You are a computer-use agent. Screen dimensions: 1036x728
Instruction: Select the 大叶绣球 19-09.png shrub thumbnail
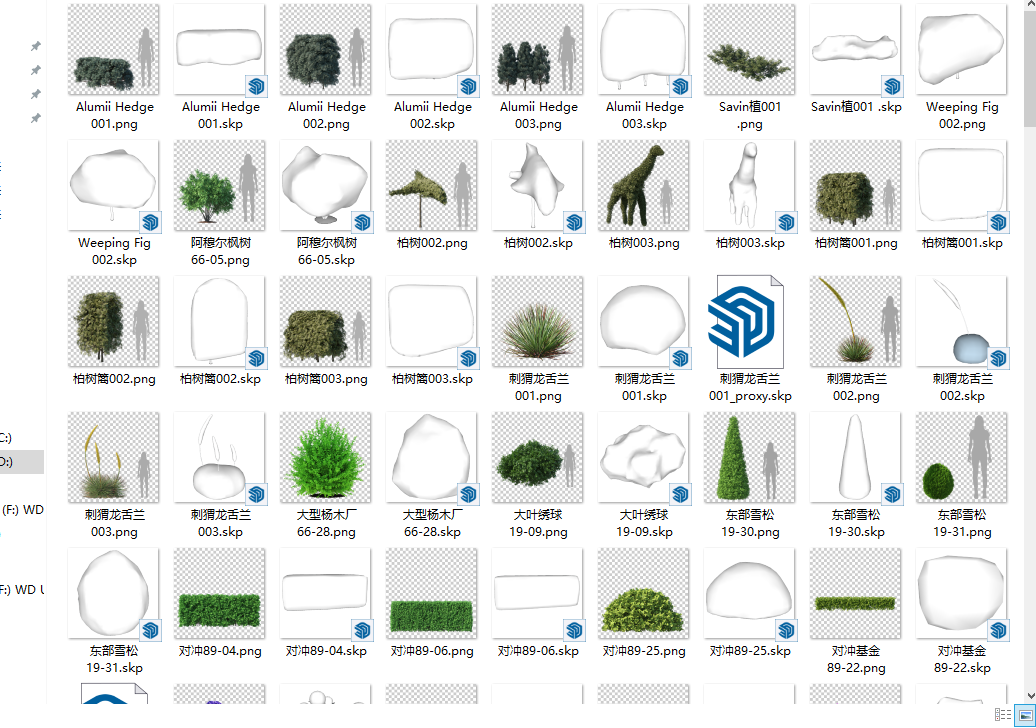point(538,458)
